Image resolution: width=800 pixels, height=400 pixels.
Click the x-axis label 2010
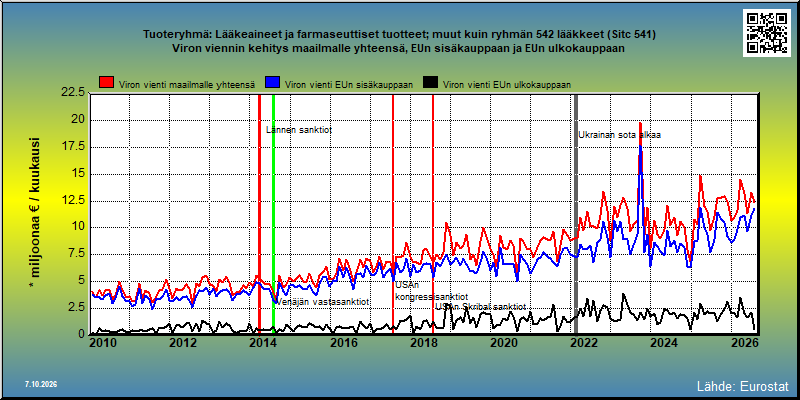pyautogui.click(x=104, y=342)
